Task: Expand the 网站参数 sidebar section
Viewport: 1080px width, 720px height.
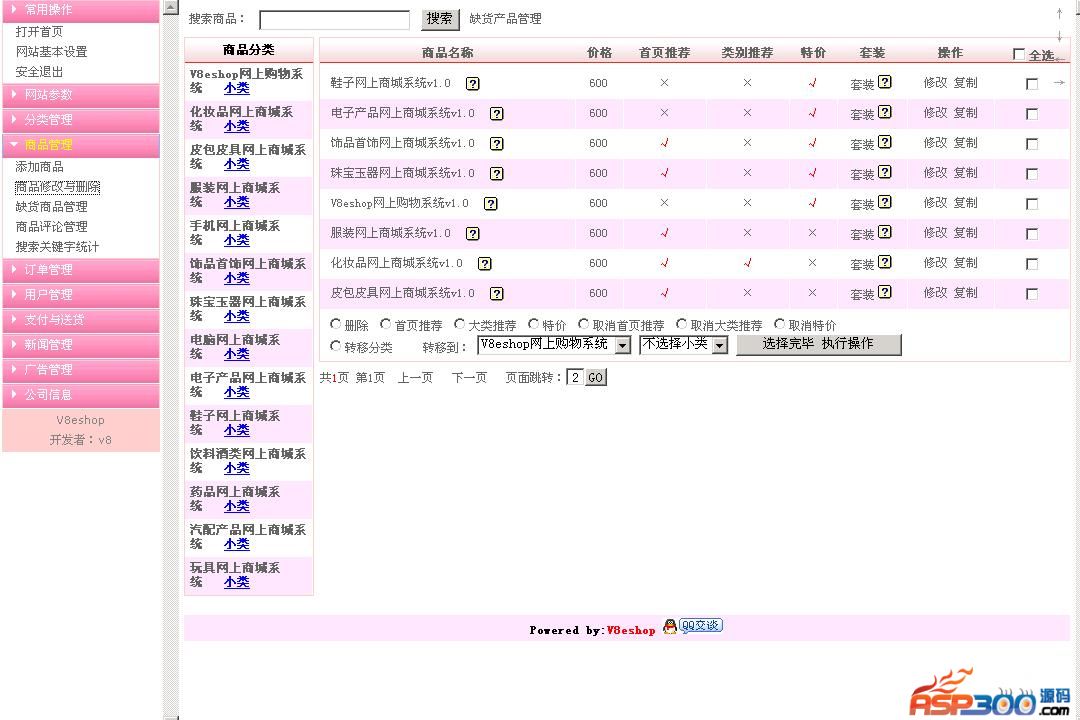Action: pos(81,95)
